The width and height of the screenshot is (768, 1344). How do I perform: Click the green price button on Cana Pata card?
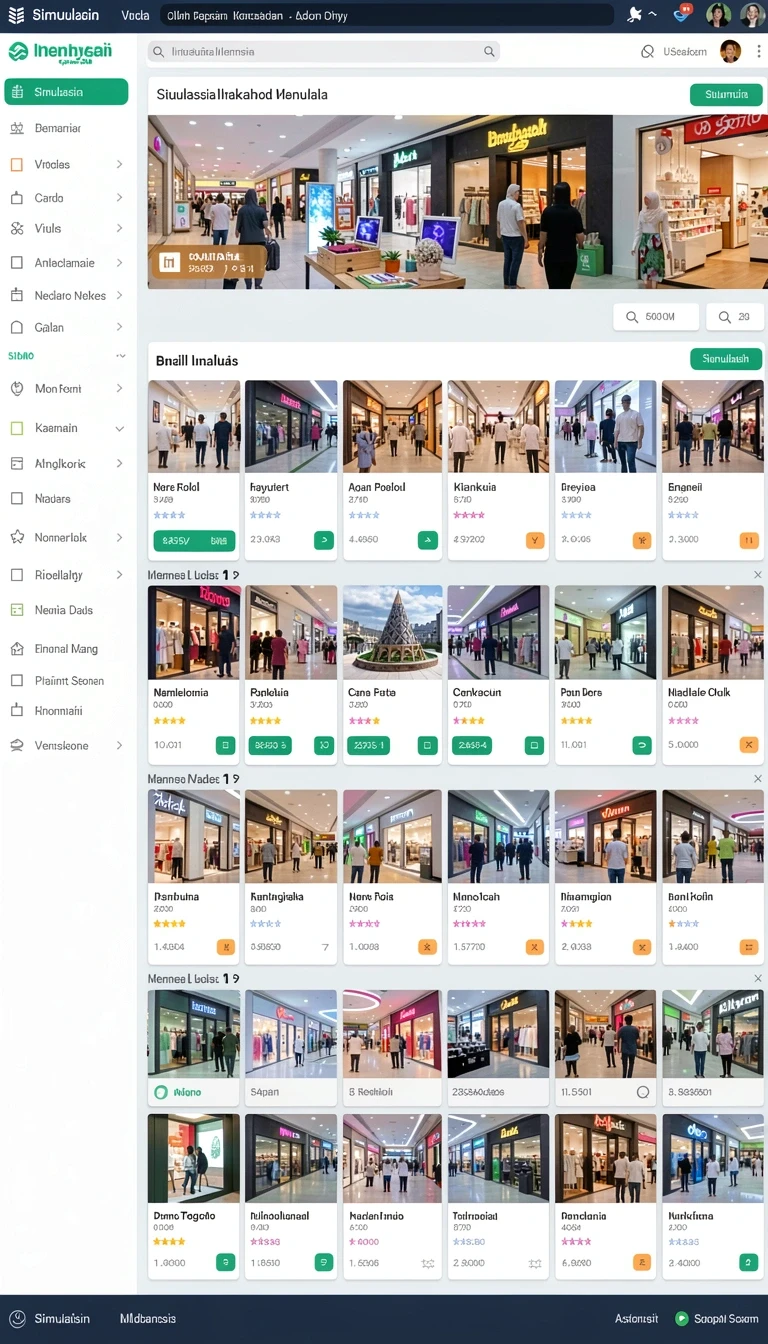click(368, 745)
